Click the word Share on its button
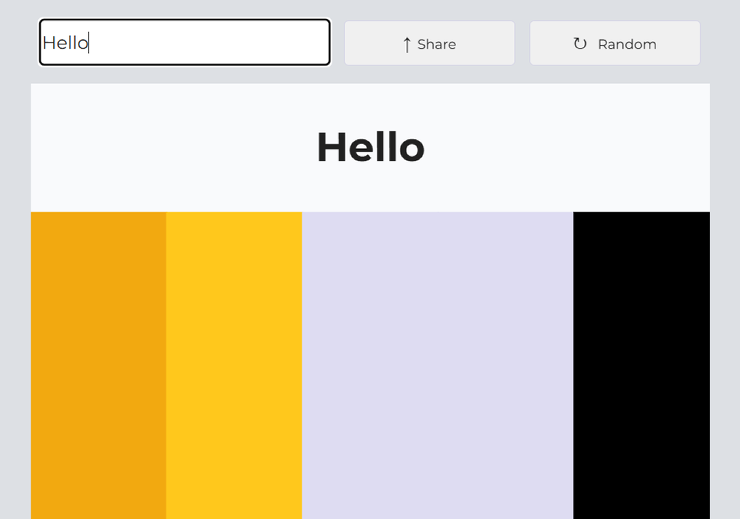 (437, 44)
